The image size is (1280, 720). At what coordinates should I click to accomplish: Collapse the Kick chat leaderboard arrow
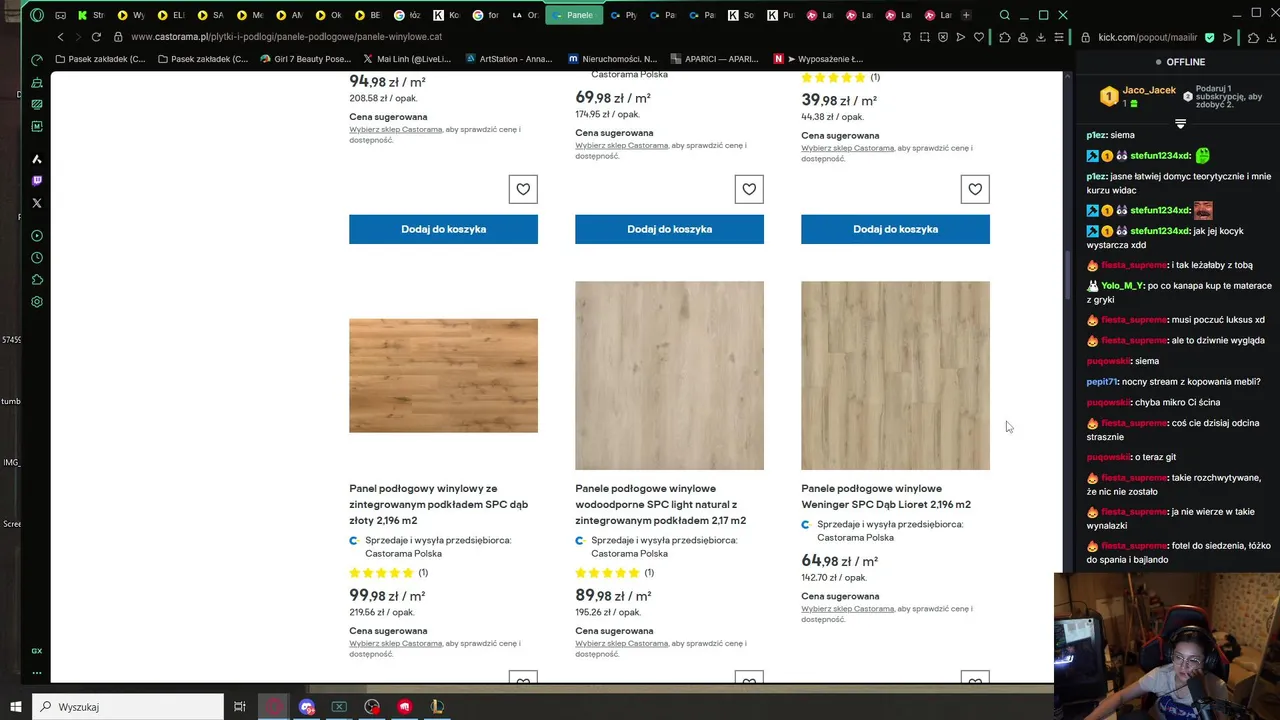(x=1180, y=124)
